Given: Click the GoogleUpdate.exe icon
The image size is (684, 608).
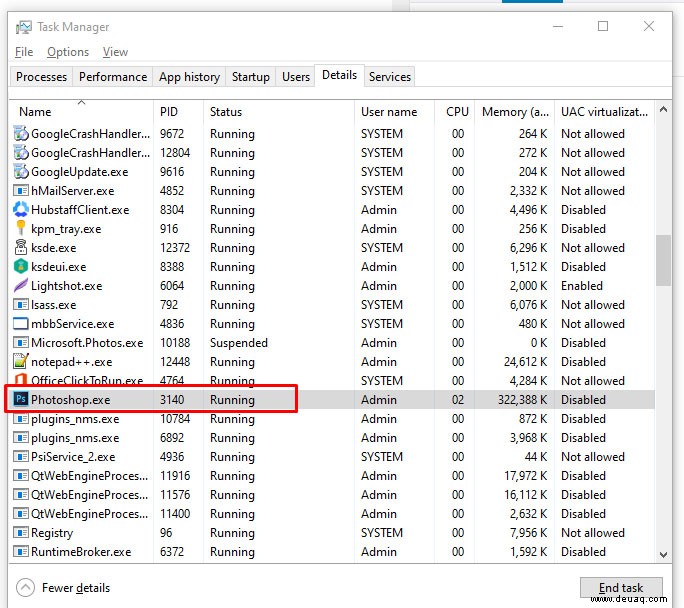Looking at the screenshot, I should point(21,172).
